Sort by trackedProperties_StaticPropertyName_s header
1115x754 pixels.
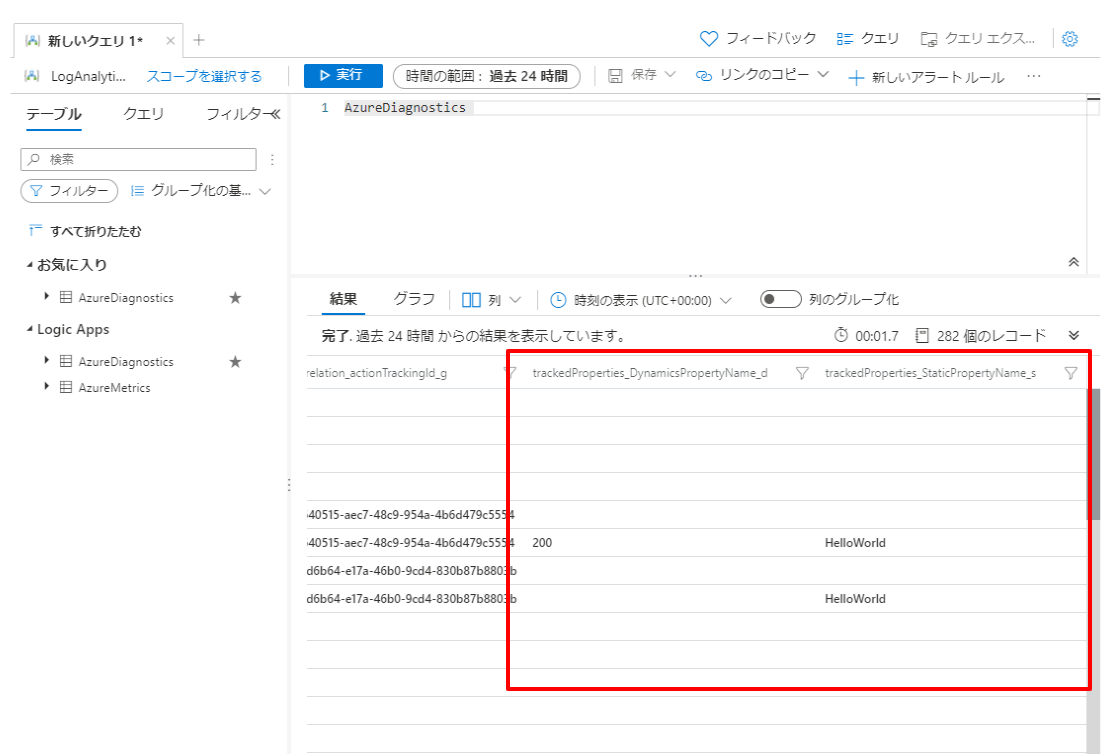pyautogui.click(x=930, y=373)
